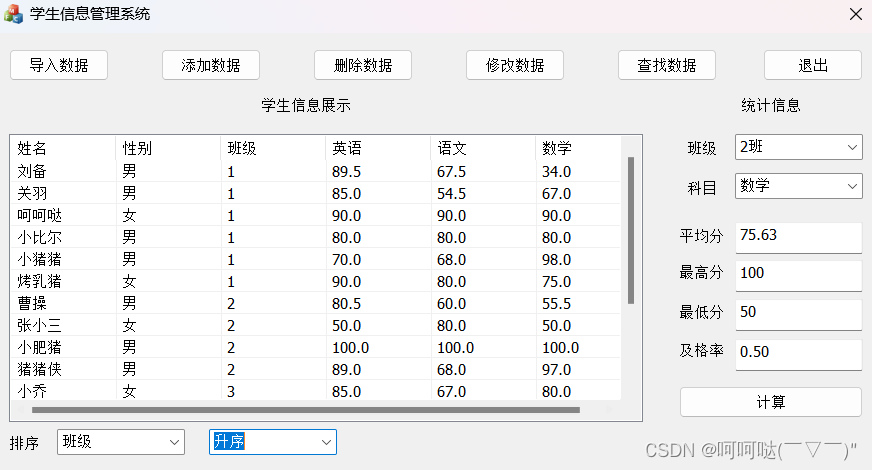Screen dimensions: 872x470
Task: Select the 小肥猪 row name cell
Action: [39, 348]
